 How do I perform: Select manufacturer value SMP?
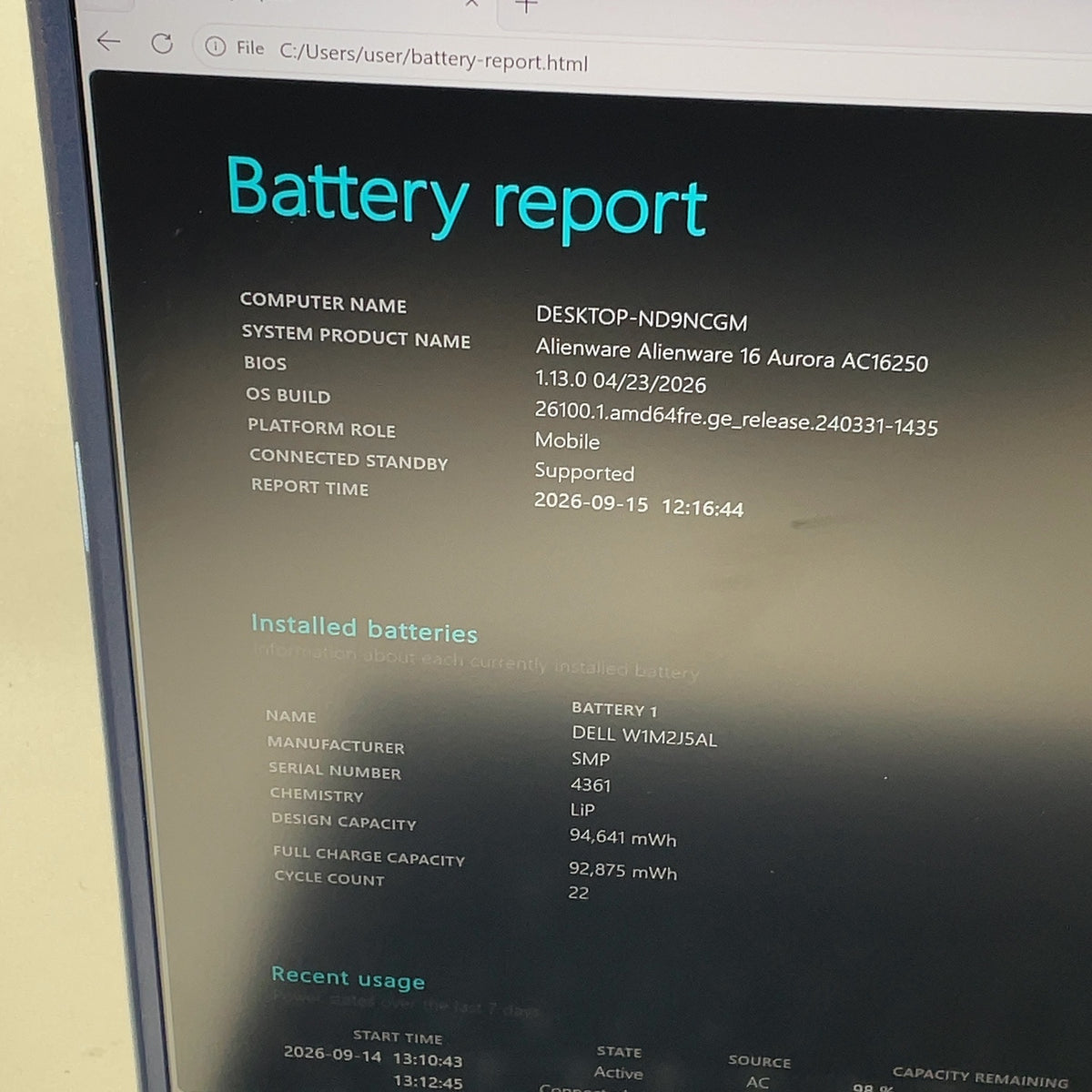(x=591, y=759)
